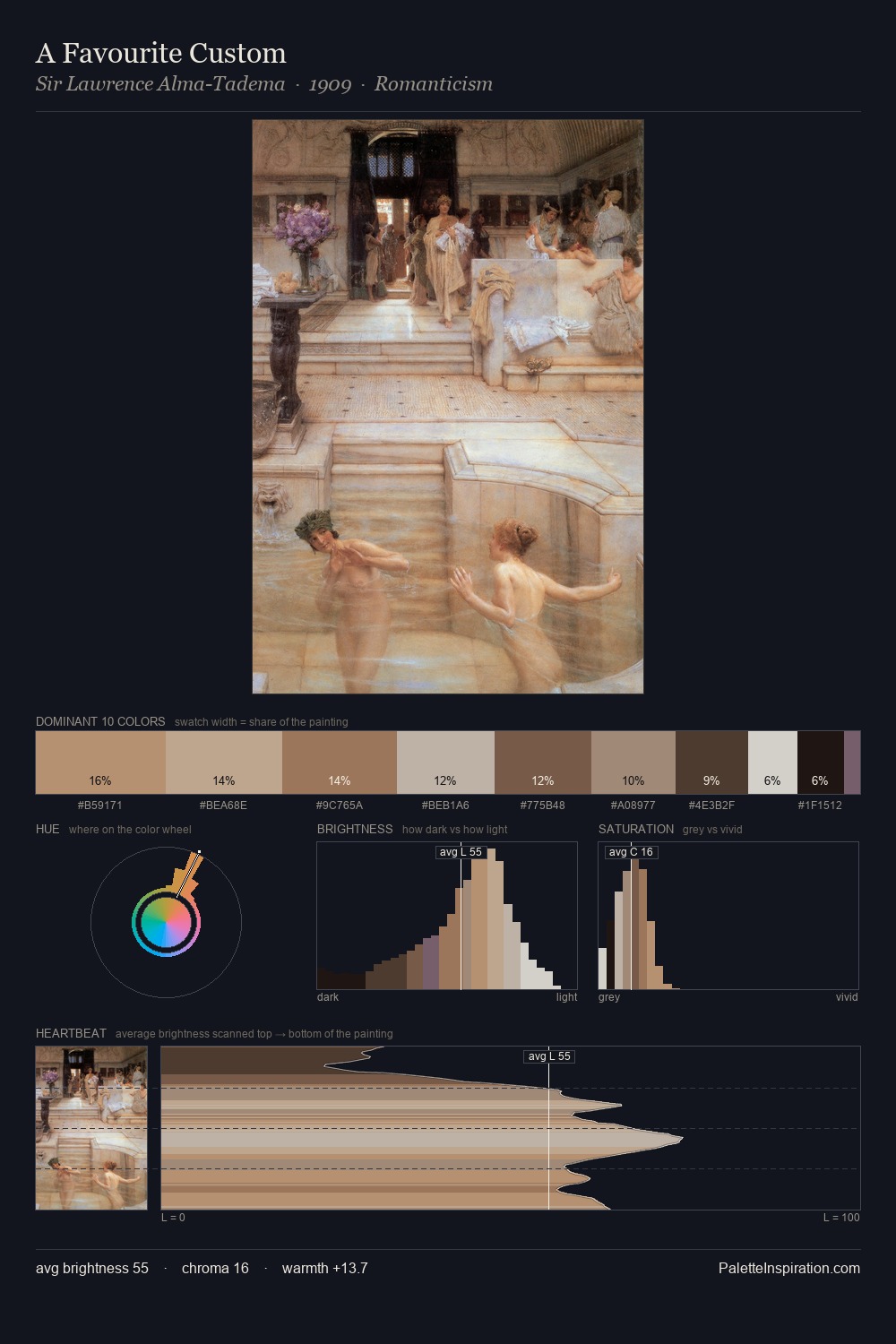Click the 'avg C 16' label in saturation chart
896x1344 pixels.
(631, 852)
